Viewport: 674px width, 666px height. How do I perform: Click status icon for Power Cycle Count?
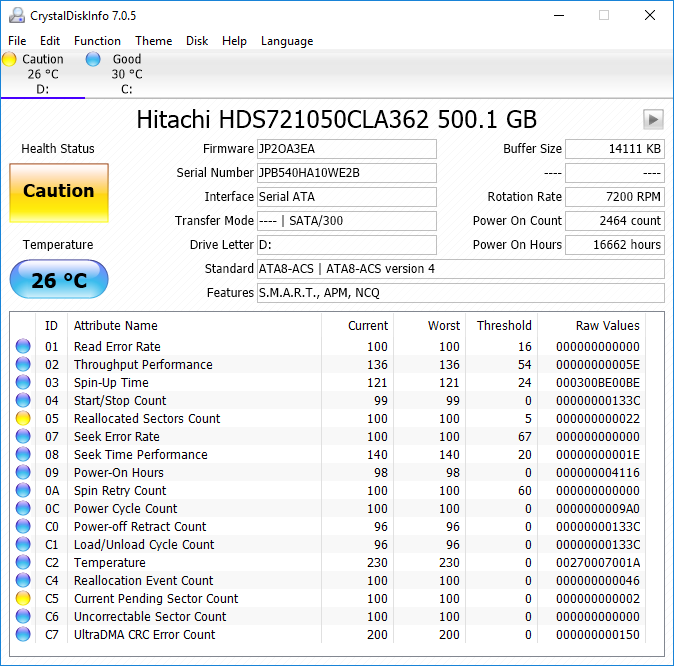pos(23,509)
